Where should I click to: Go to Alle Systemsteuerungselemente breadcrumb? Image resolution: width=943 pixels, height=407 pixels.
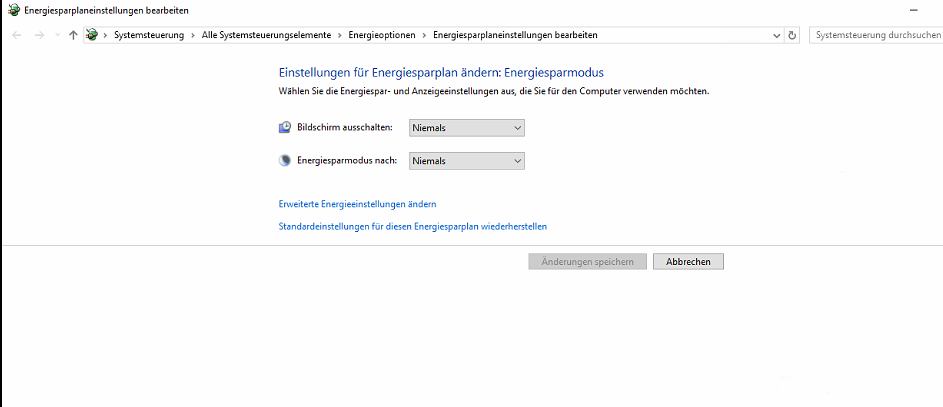tap(266, 35)
